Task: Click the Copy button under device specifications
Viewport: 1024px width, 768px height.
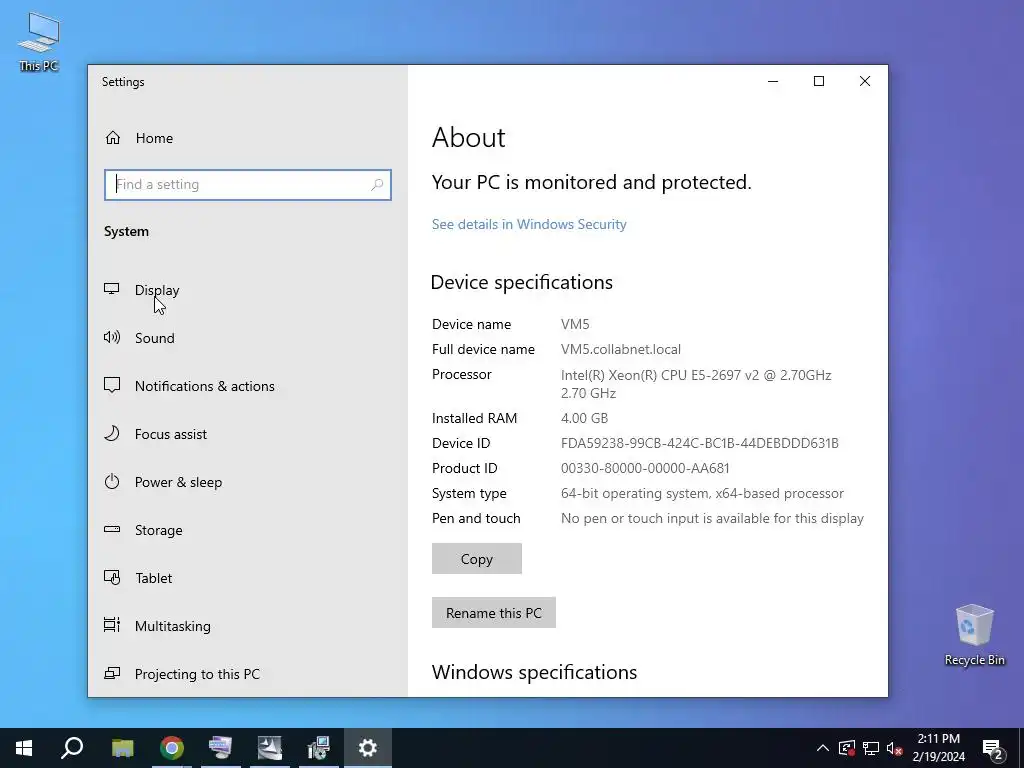Action: (x=477, y=559)
